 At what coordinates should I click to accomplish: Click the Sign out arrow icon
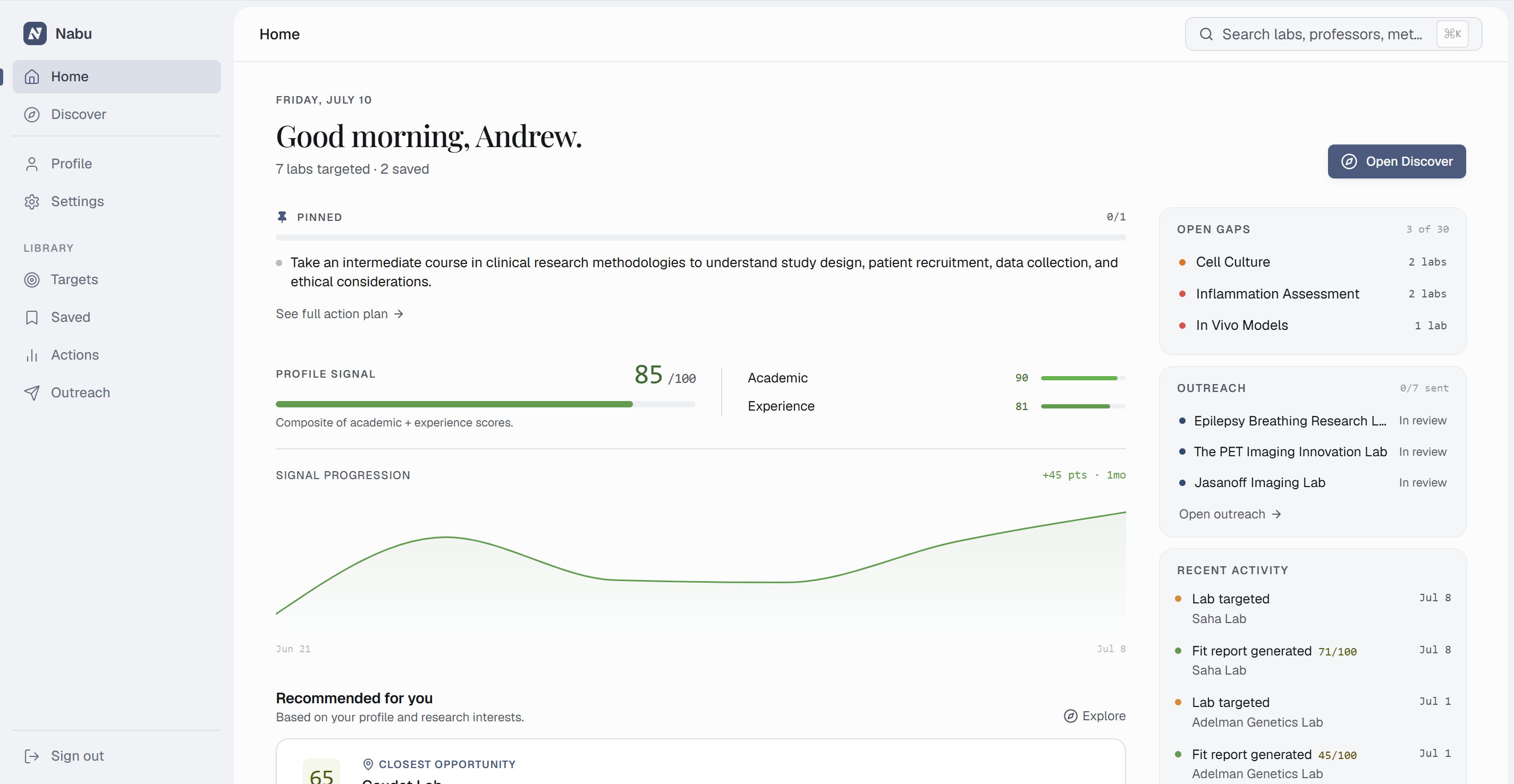click(32, 756)
